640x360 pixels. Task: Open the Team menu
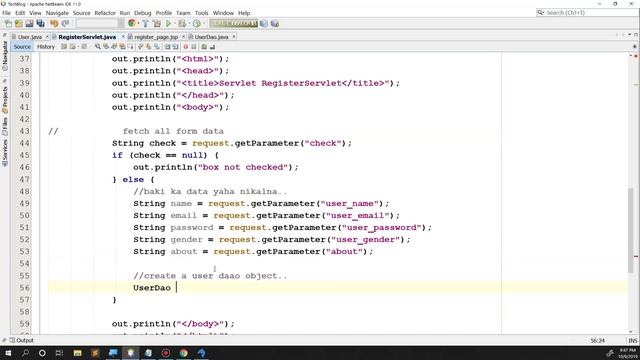(183, 13)
